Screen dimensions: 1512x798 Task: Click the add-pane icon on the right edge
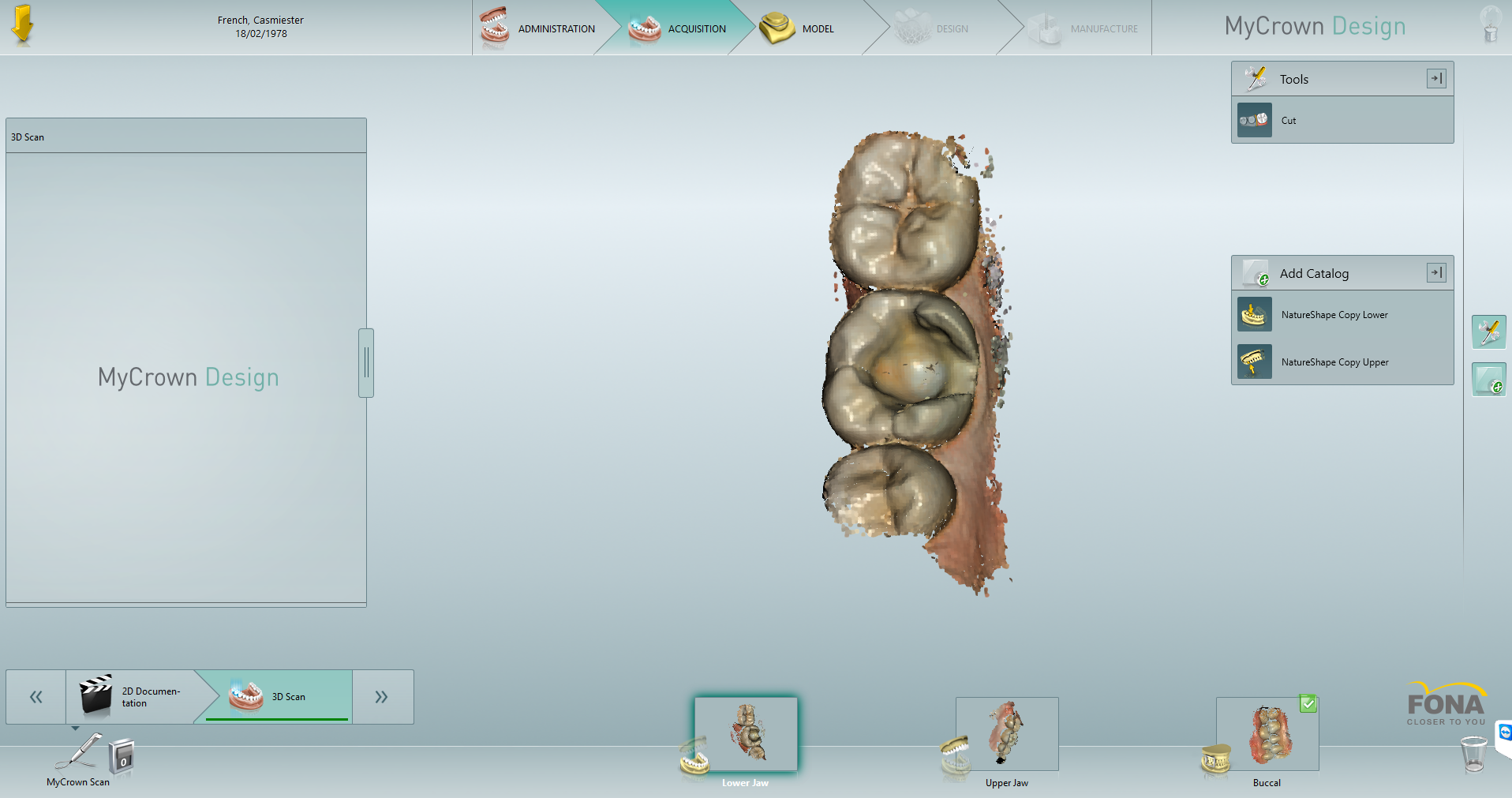click(x=1488, y=379)
